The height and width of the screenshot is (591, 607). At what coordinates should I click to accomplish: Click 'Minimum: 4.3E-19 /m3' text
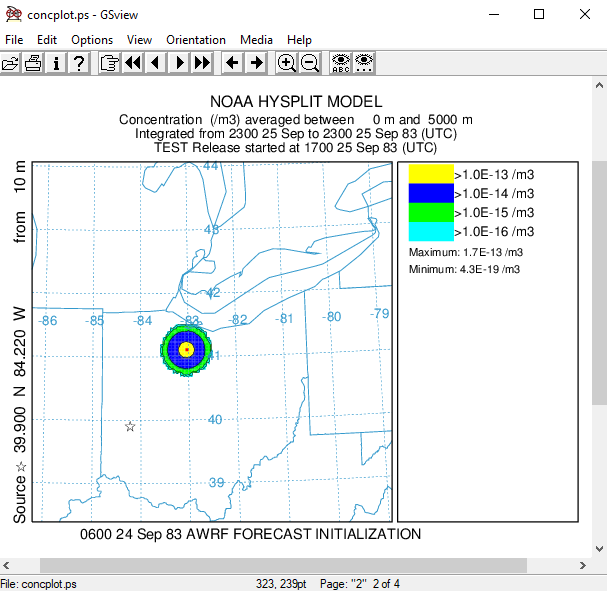coord(464,269)
